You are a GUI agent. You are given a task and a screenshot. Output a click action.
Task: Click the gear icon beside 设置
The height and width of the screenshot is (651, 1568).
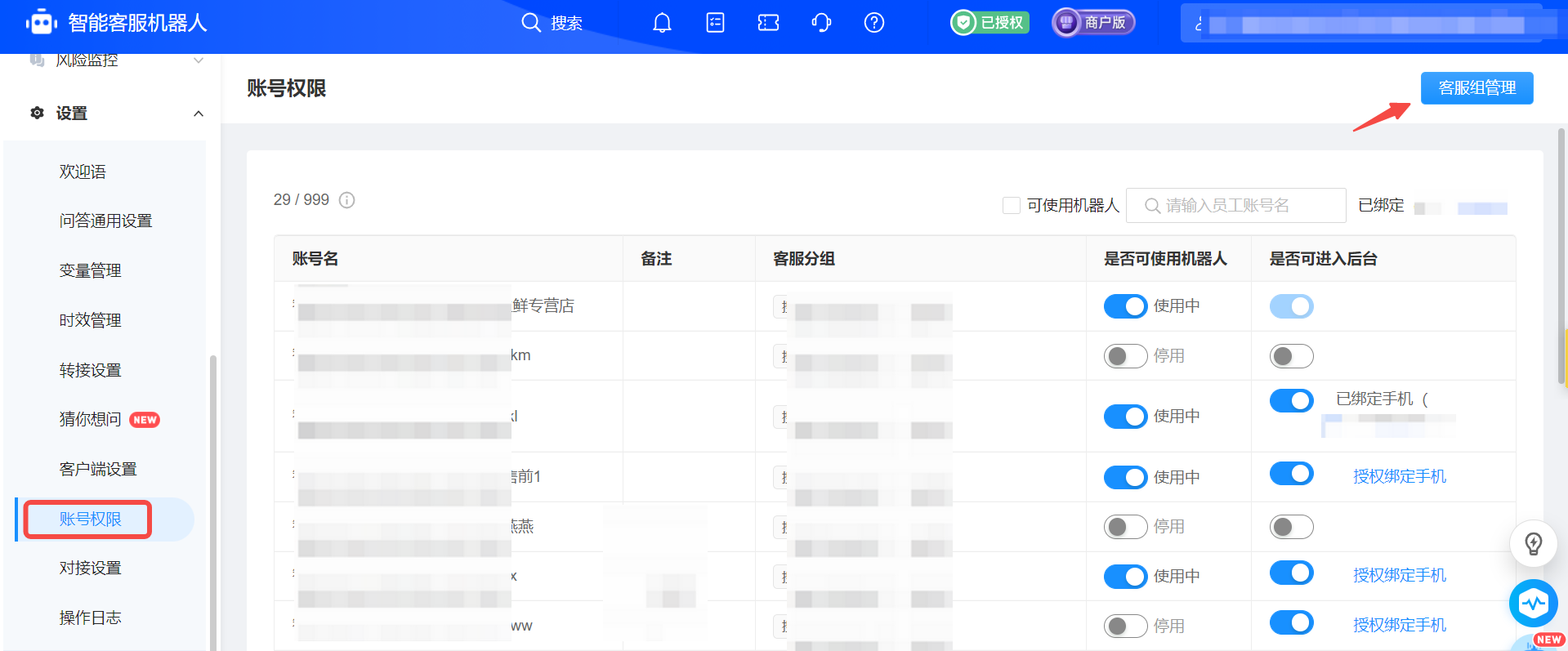37,113
